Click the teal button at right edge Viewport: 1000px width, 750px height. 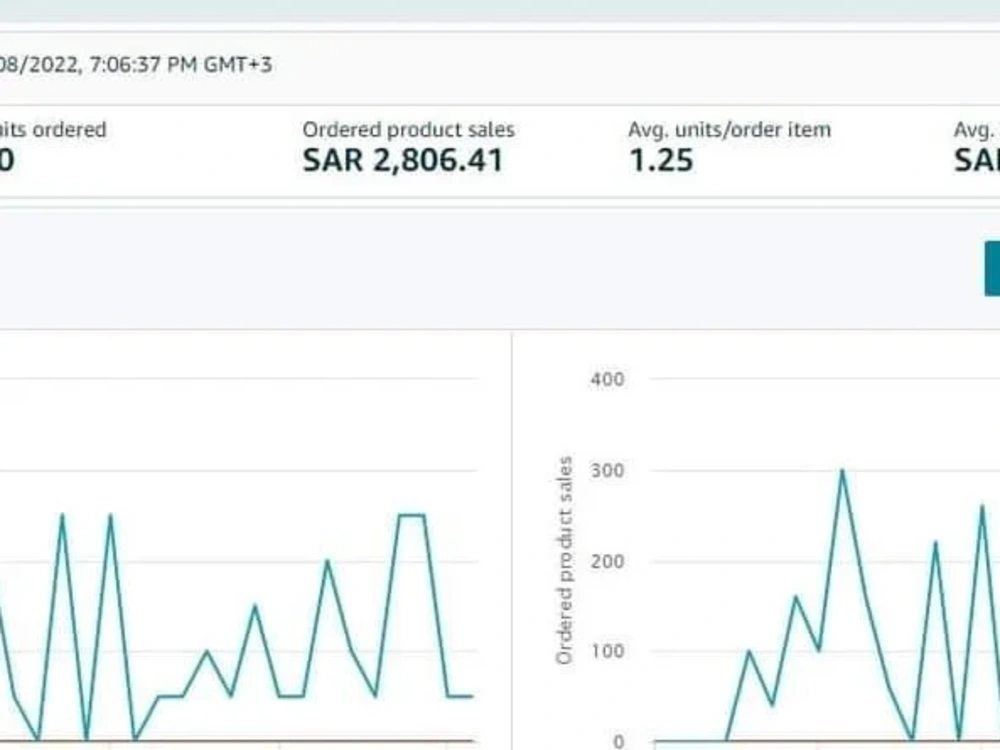992,268
